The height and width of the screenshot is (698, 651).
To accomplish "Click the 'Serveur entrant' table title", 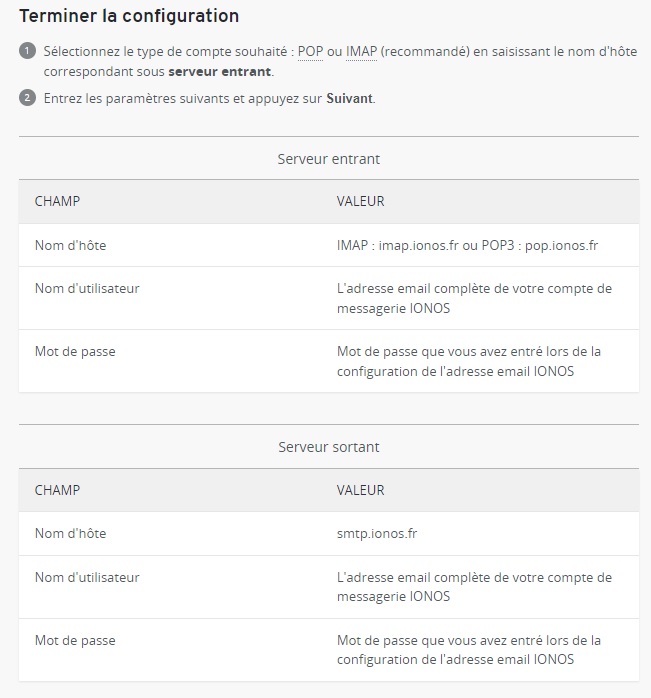I will [328, 158].
